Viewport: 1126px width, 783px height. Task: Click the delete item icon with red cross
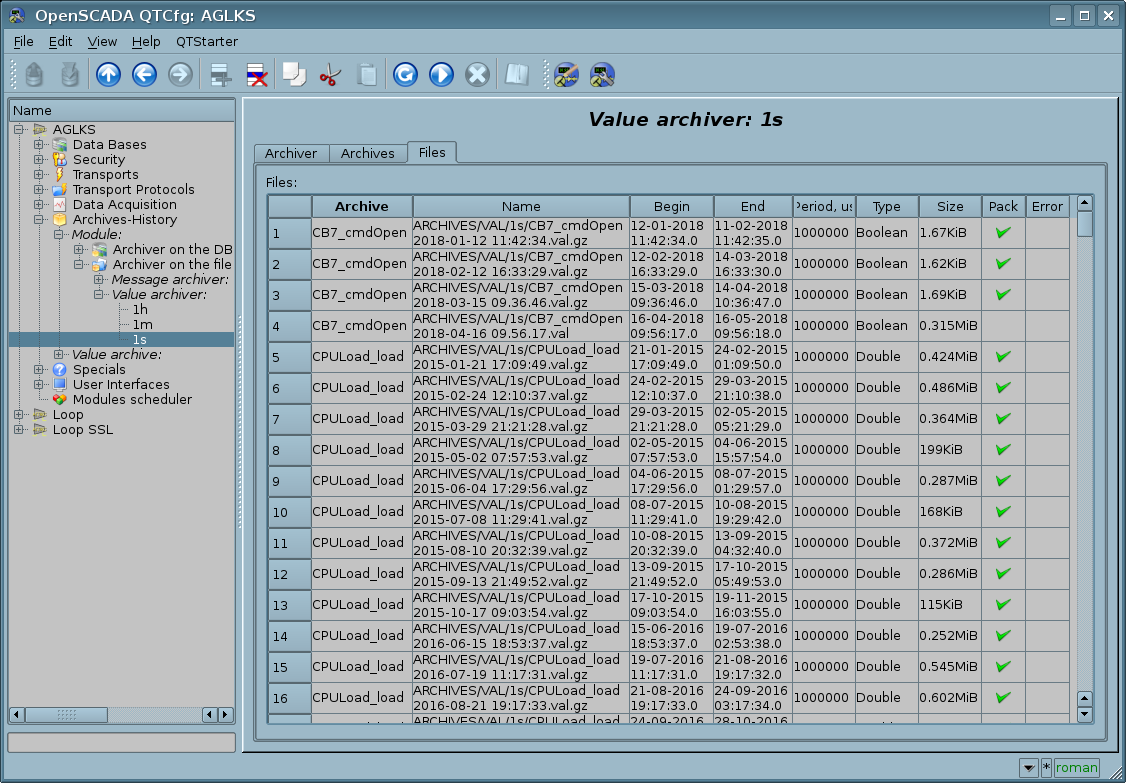point(256,75)
